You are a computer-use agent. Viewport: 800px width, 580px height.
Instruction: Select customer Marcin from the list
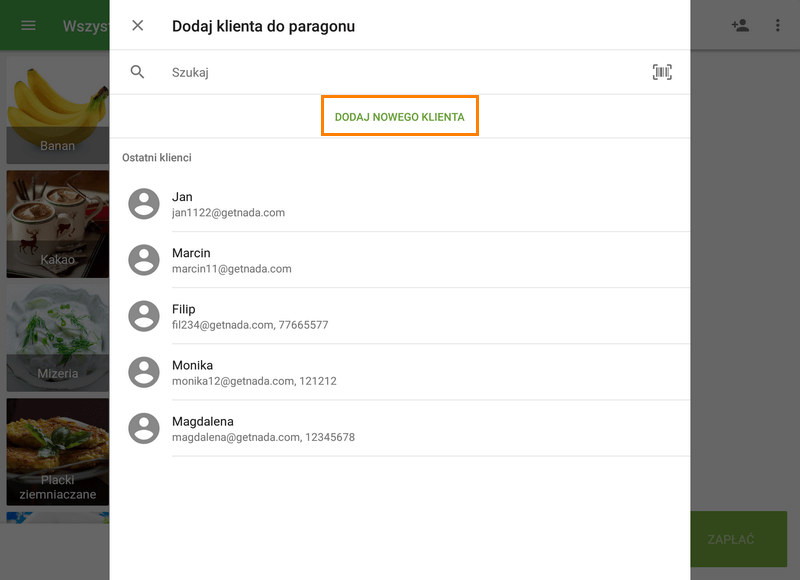coord(400,260)
